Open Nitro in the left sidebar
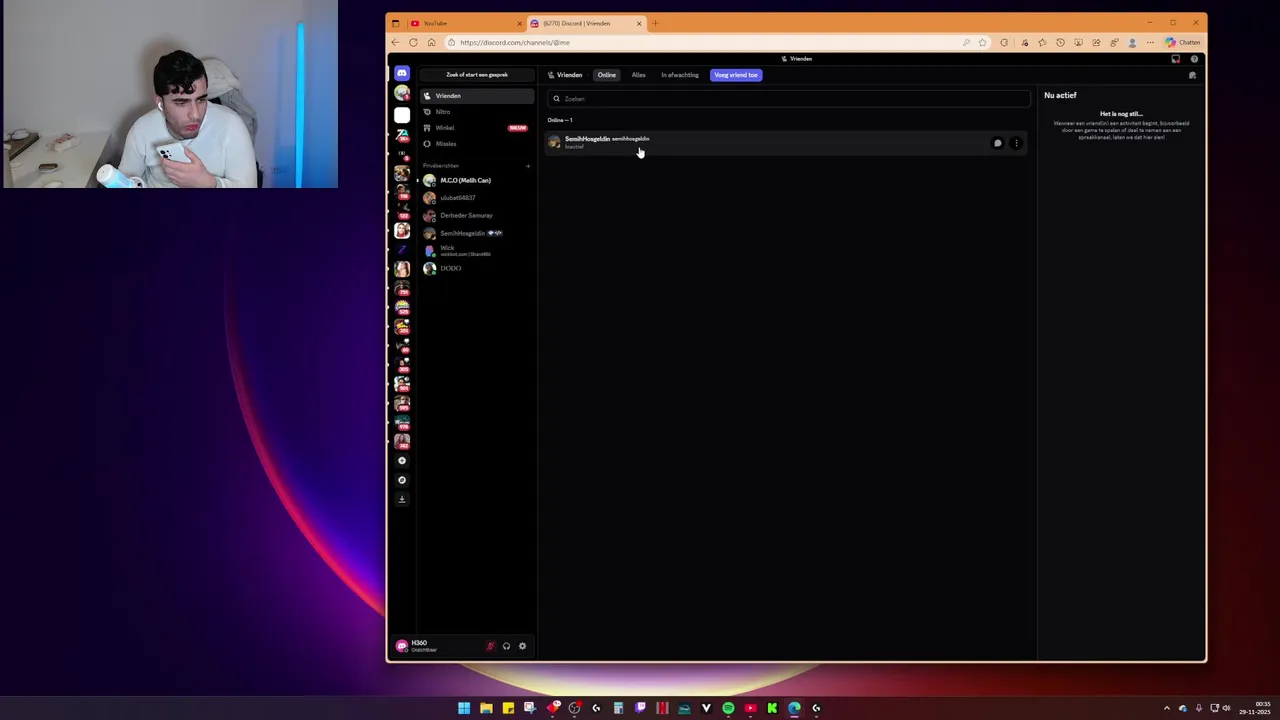The width and height of the screenshot is (1280, 720). pos(477,112)
